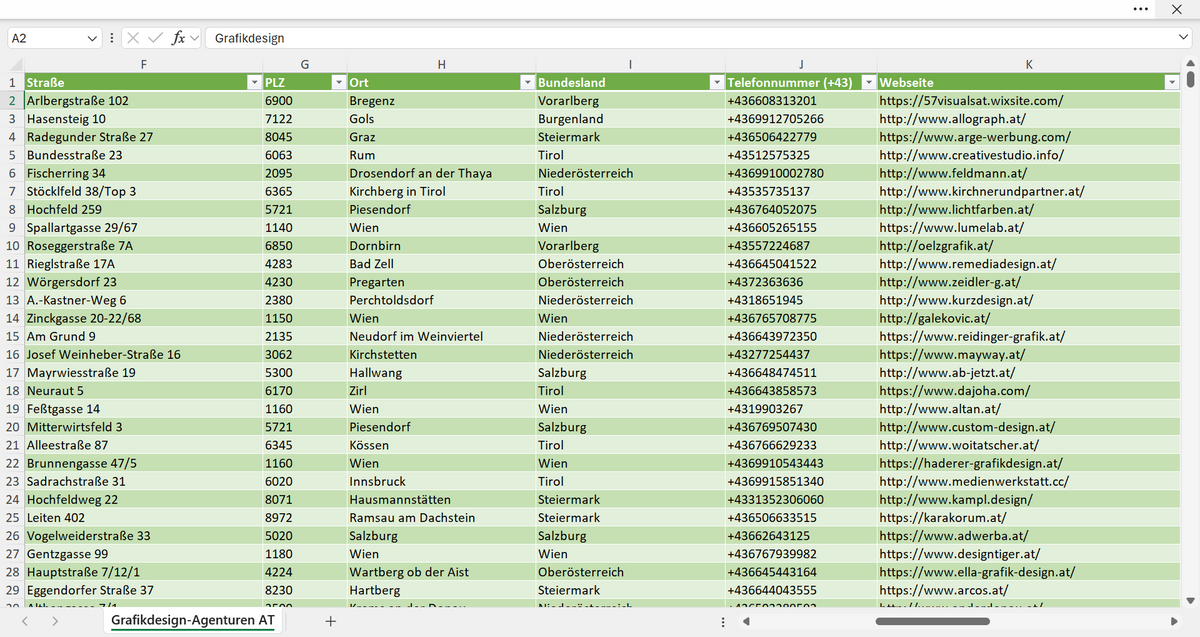Add a new sheet with the plus icon

(x=331, y=621)
